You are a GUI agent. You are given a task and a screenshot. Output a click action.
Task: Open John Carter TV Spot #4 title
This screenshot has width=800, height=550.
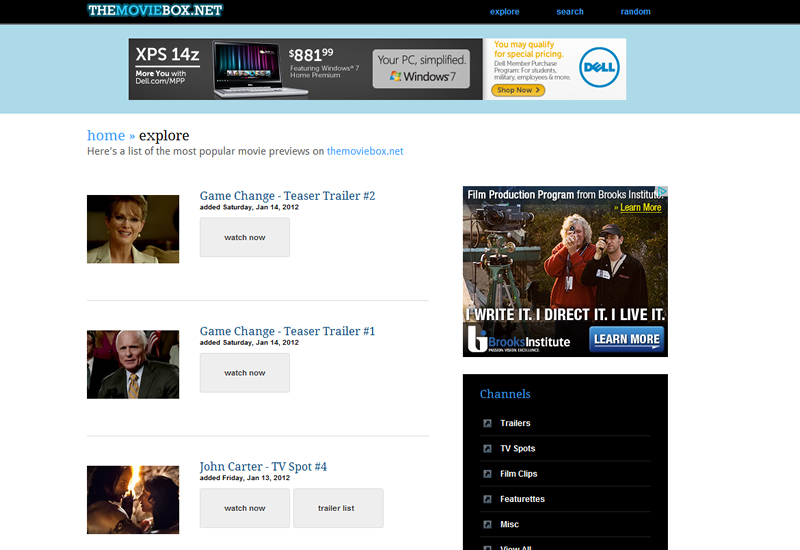click(x=263, y=466)
